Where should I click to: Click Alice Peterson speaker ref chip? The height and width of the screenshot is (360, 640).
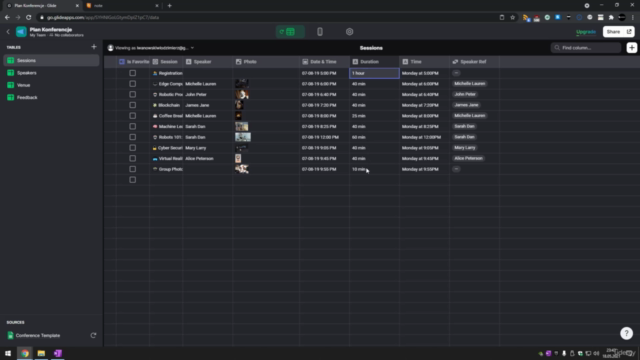468,158
